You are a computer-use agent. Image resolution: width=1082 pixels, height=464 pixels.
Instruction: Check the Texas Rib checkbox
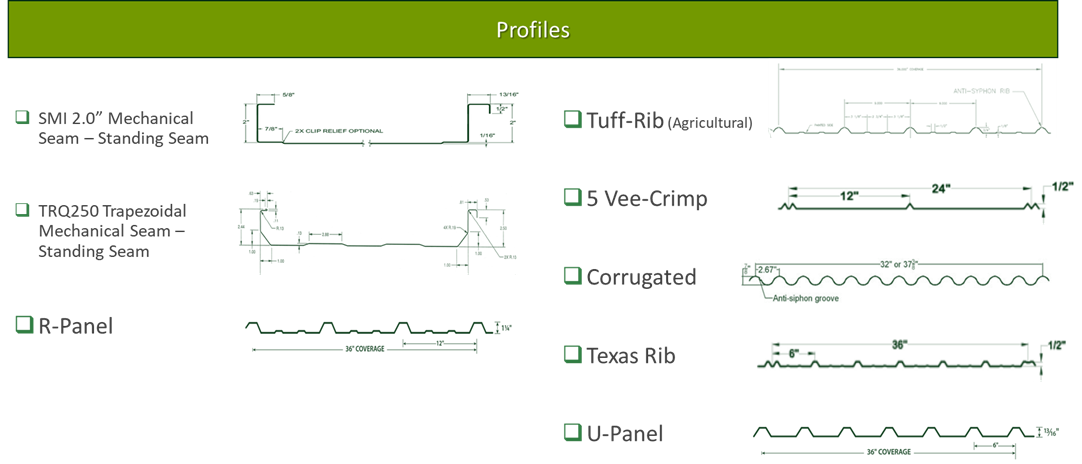click(572, 354)
